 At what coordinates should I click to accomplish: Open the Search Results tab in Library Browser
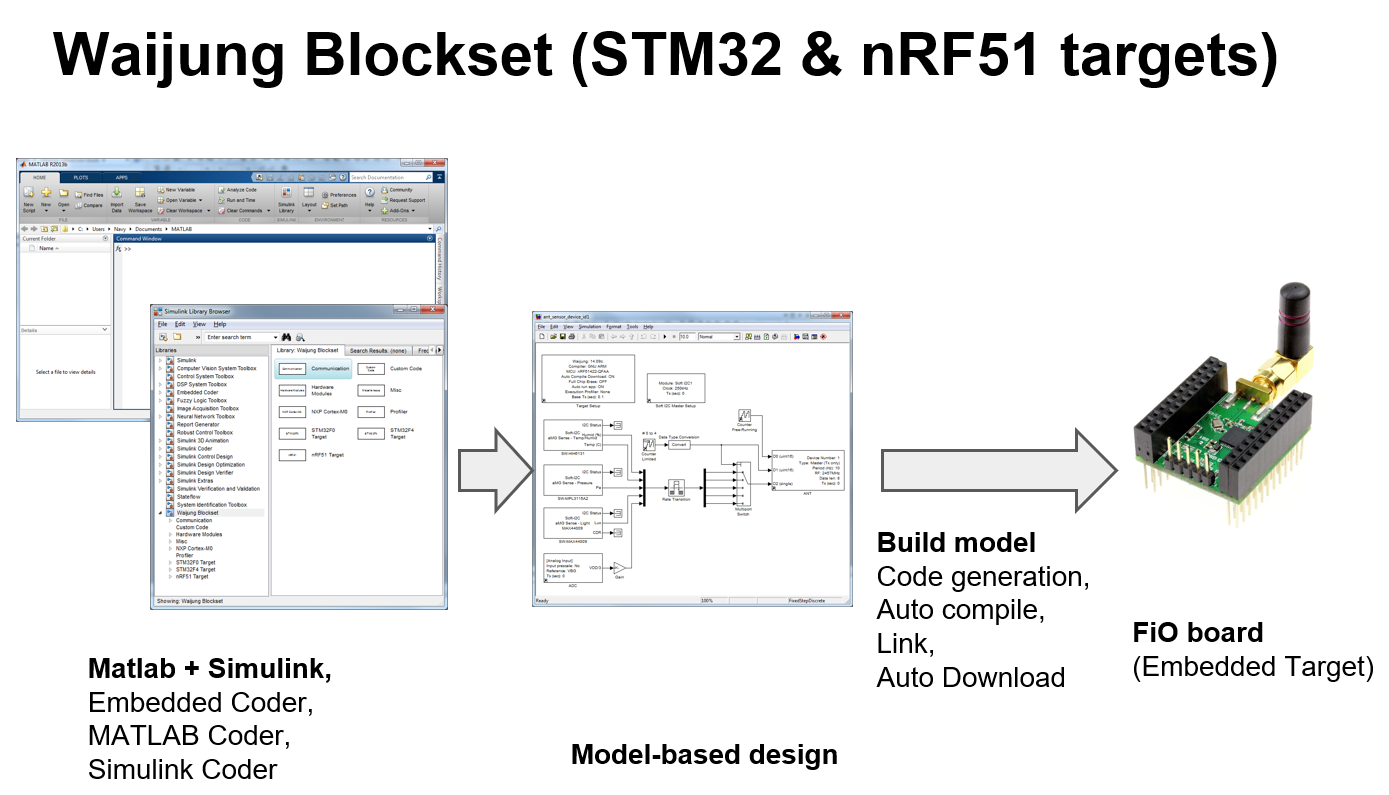click(378, 351)
